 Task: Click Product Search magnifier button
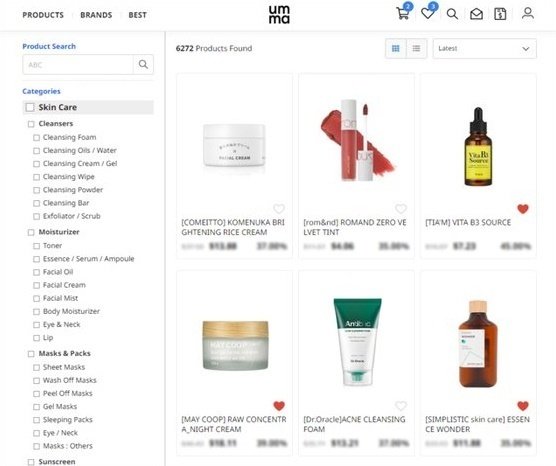[x=143, y=64]
